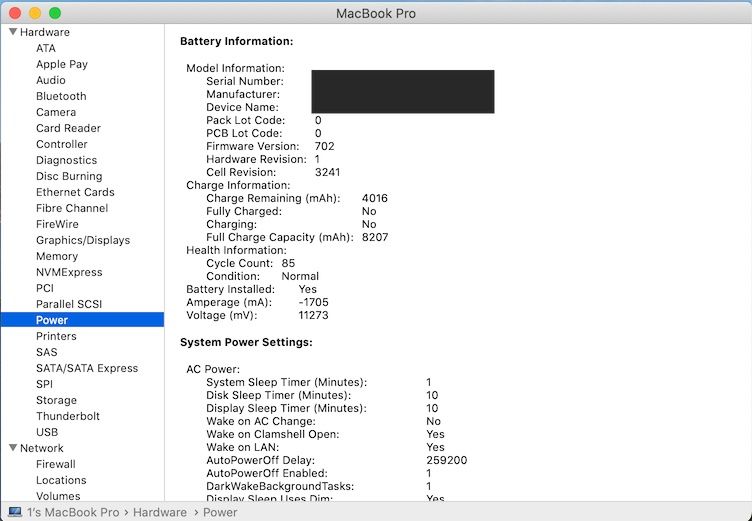
Task: Click AutoPowerOff Delay value 259200
Action: click(x=446, y=460)
